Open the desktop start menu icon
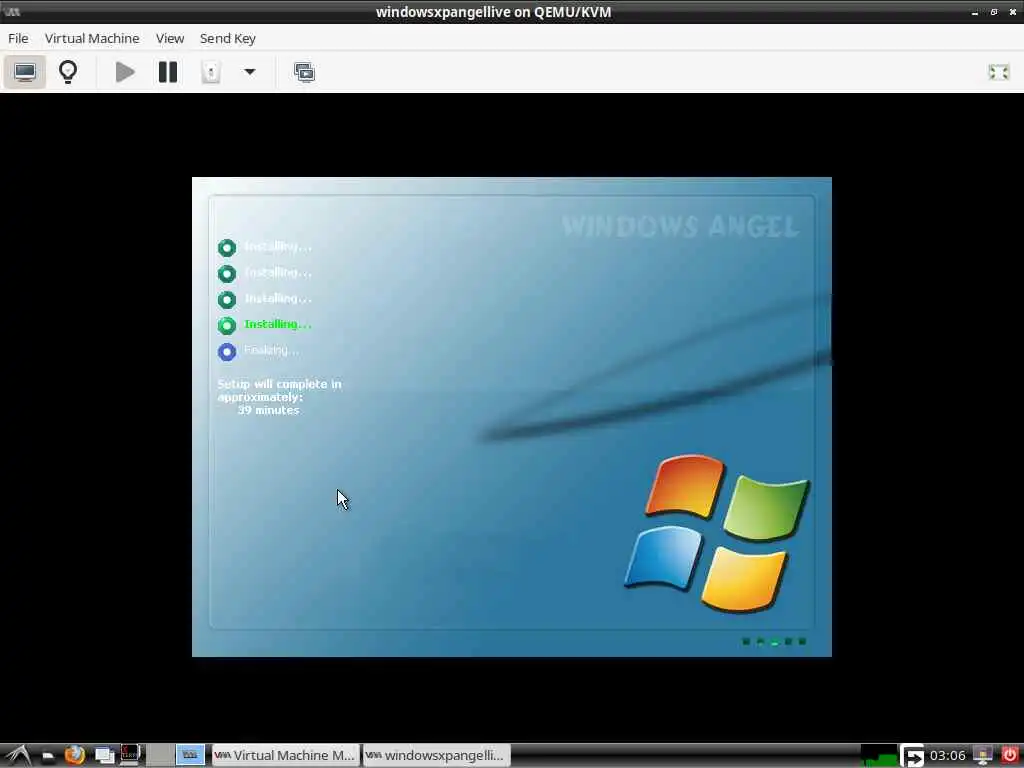The width and height of the screenshot is (1024, 768). click(x=17, y=756)
